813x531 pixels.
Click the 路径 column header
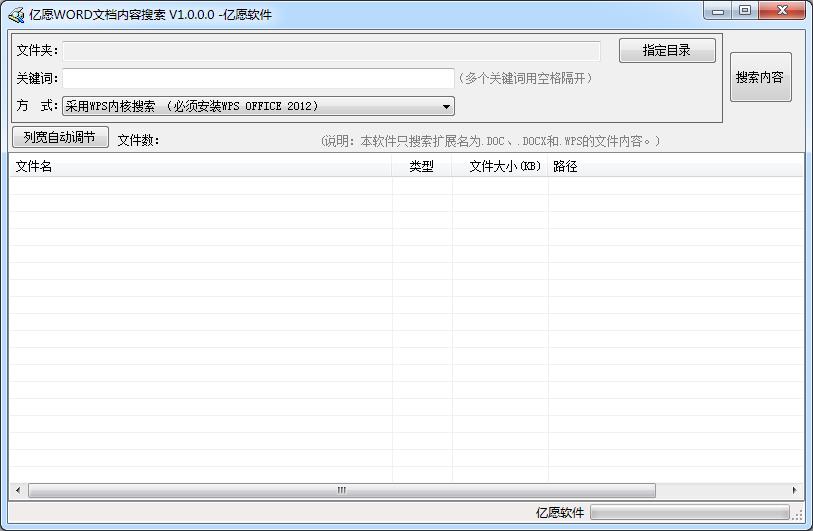(x=675, y=167)
